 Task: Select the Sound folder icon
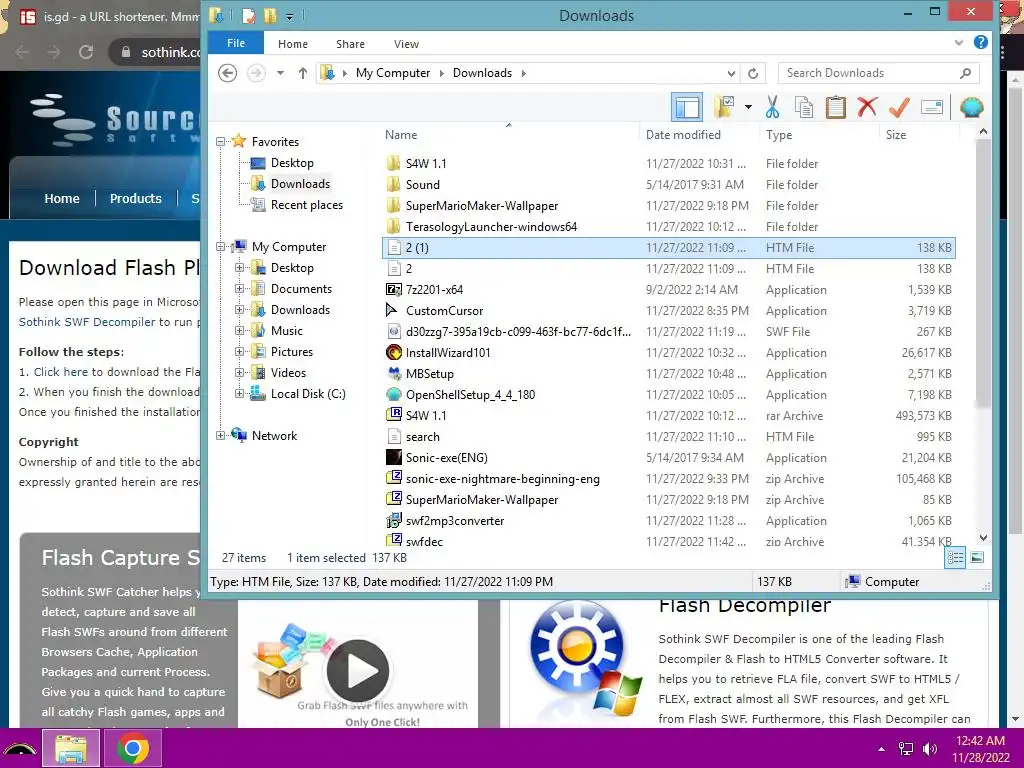(x=393, y=185)
